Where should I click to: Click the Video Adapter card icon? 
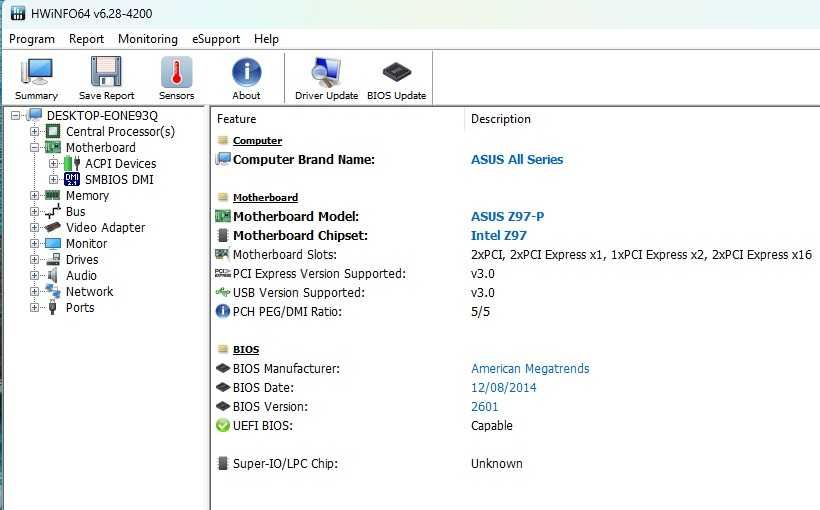(x=53, y=227)
